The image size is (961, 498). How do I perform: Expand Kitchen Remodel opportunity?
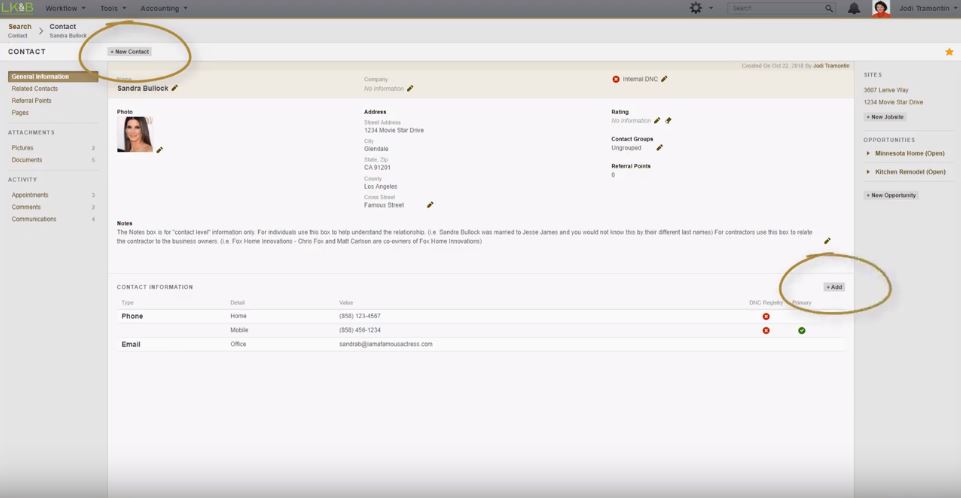[x=868, y=172]
